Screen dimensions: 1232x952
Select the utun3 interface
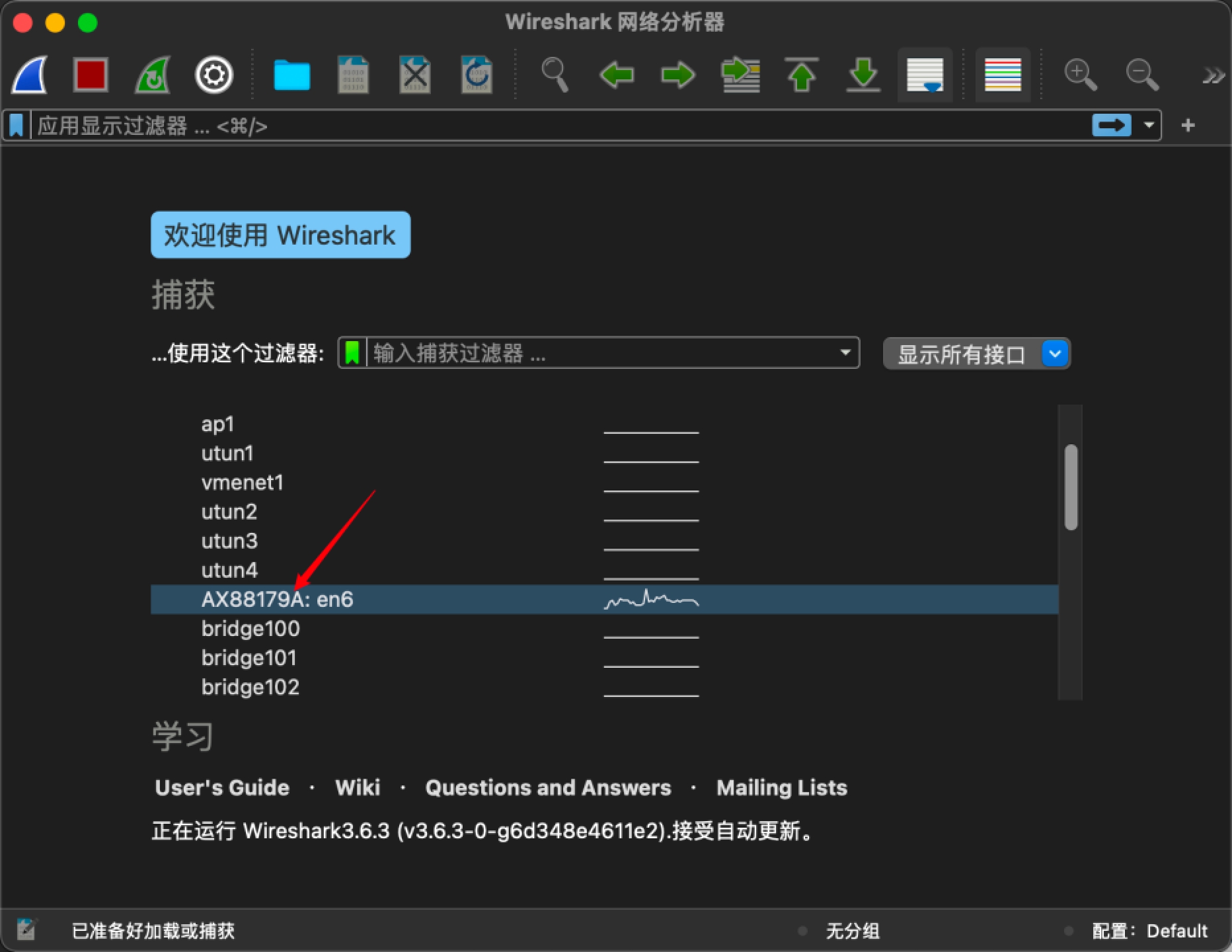coord(229,541)
